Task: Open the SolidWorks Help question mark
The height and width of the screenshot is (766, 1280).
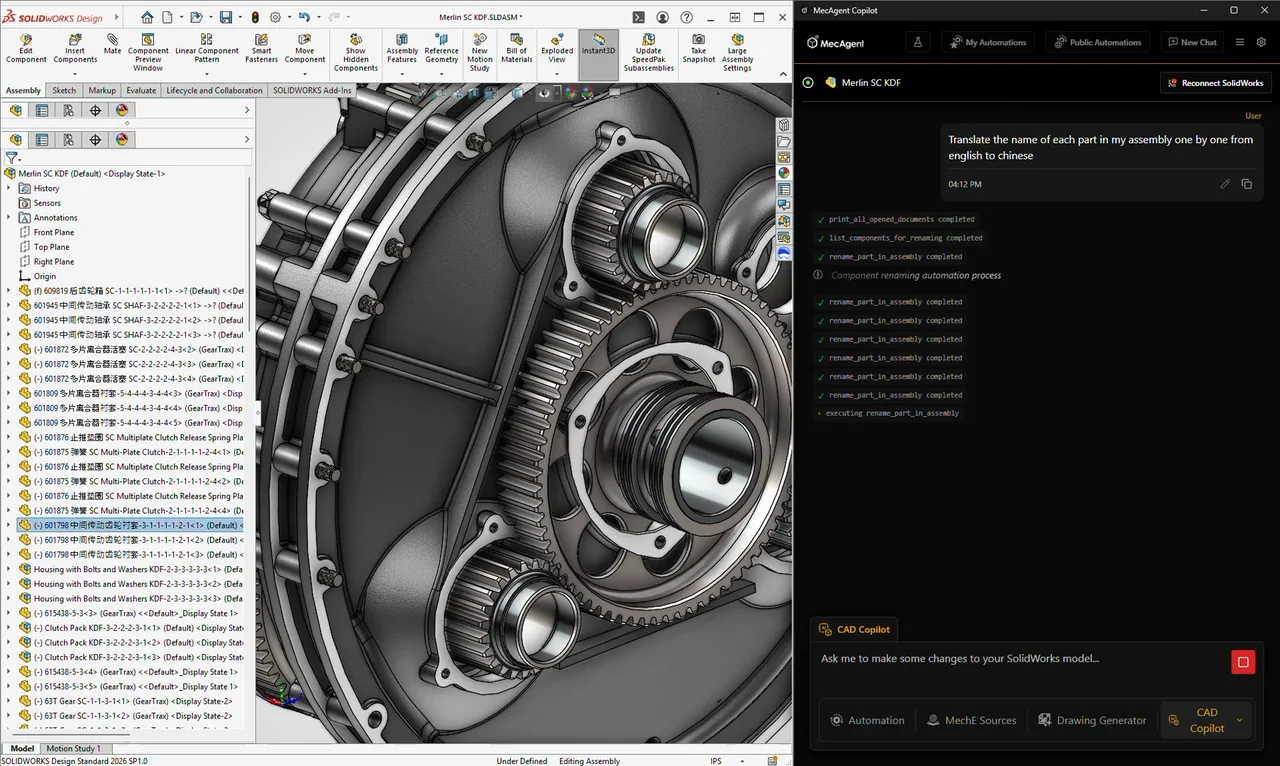Action: pyautogui.click(x=688, y=17)
